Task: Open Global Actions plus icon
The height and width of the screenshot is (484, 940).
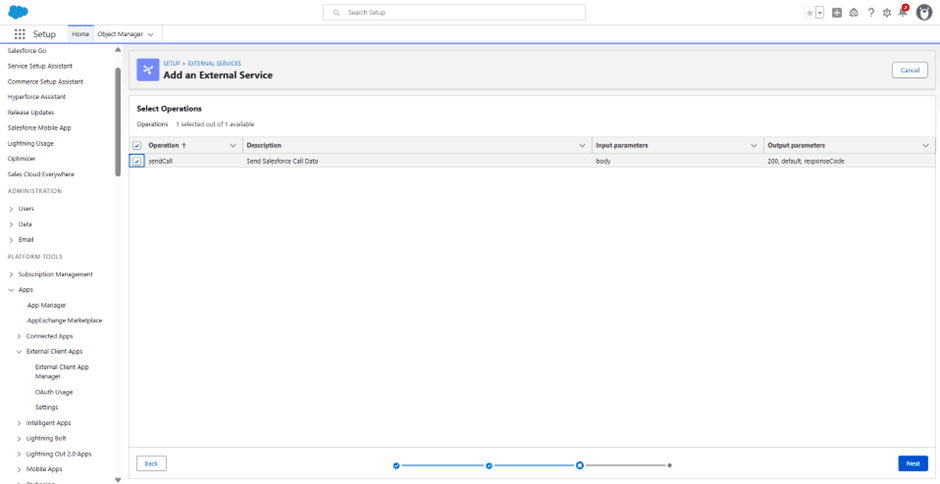Action: coord(837,13)
